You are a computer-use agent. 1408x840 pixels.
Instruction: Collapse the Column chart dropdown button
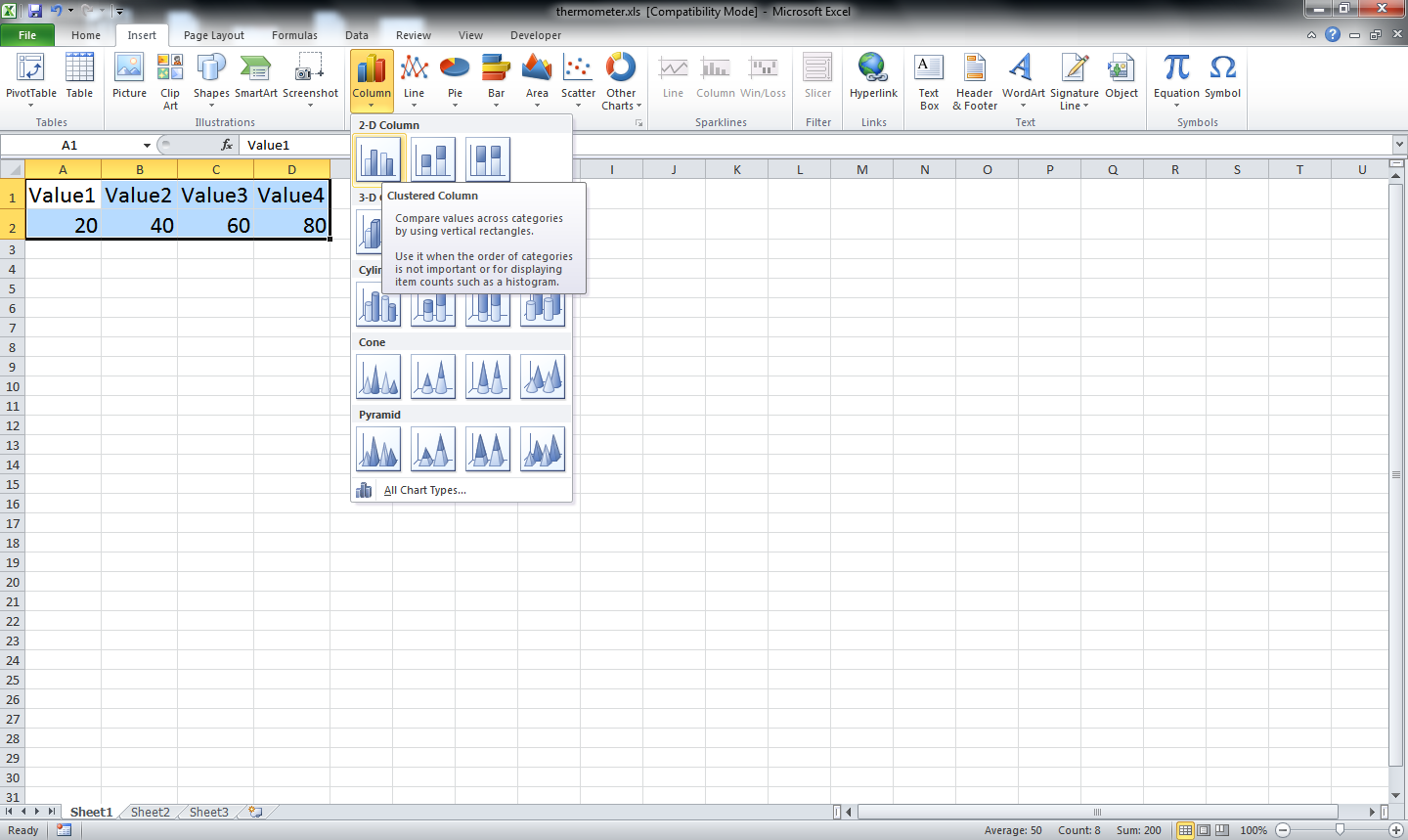coord(372,81)
